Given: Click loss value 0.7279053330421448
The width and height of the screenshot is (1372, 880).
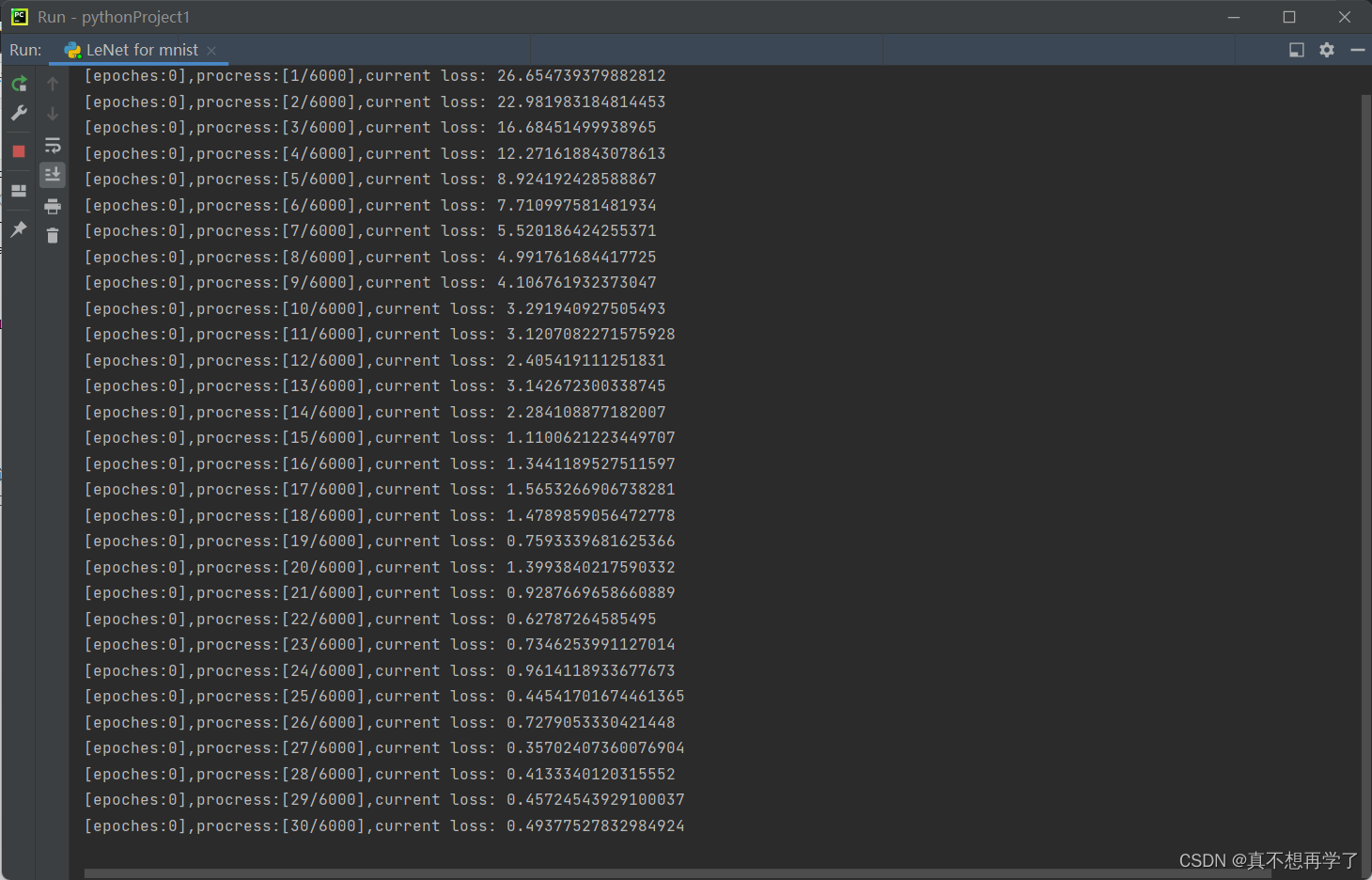Looking at the screenshot, I should coord(590,722).
